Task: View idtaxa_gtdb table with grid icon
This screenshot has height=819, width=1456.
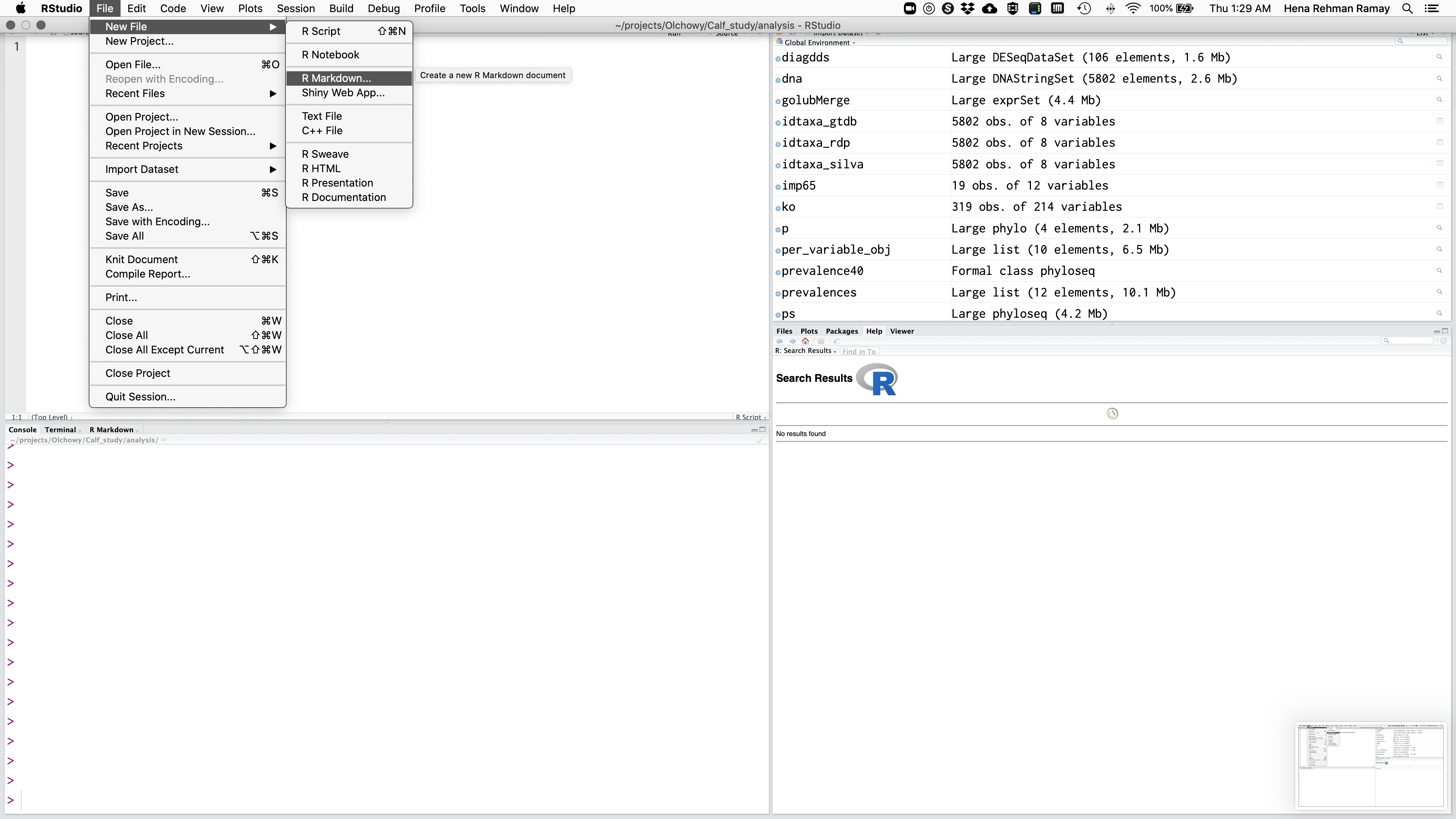Action: point(1440,121)
